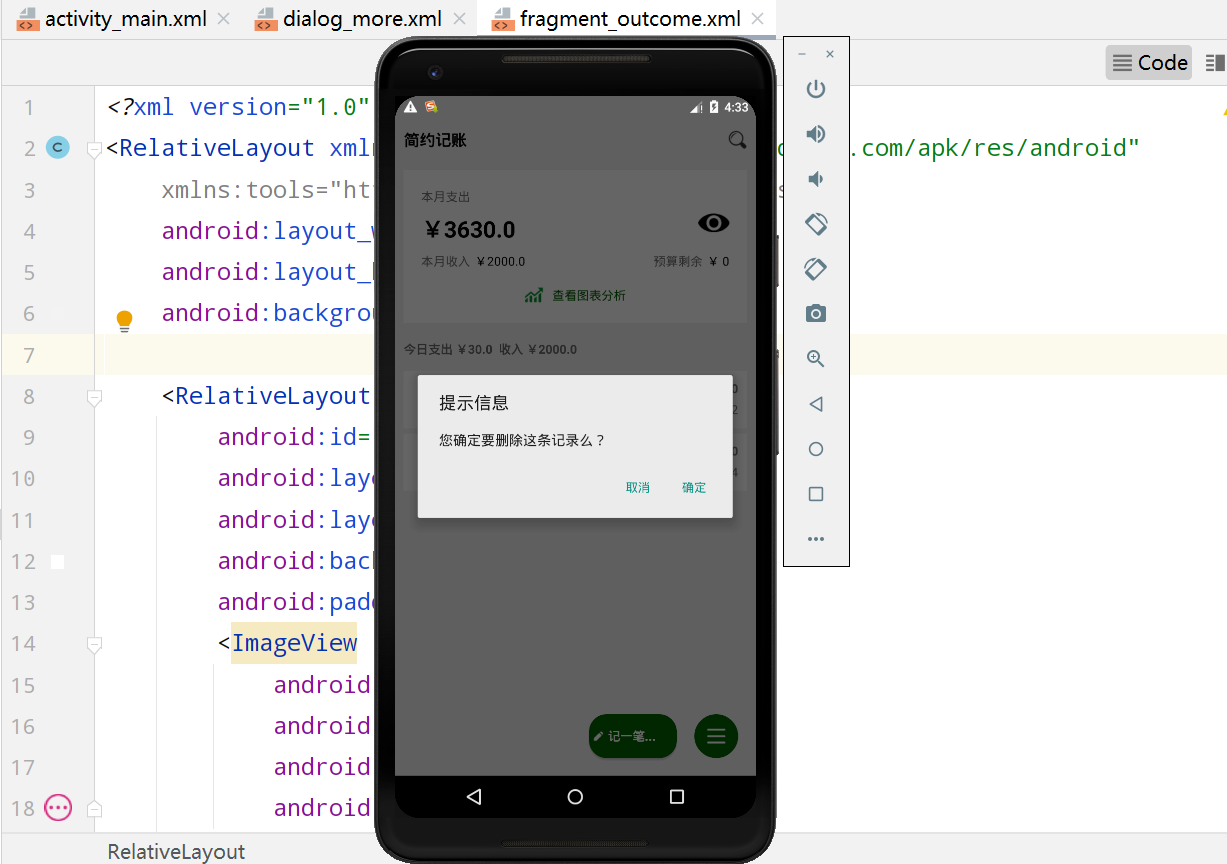The image size is (1227, 864).
Task: Lower emulator volume
Action: click(x=816, y=179)
